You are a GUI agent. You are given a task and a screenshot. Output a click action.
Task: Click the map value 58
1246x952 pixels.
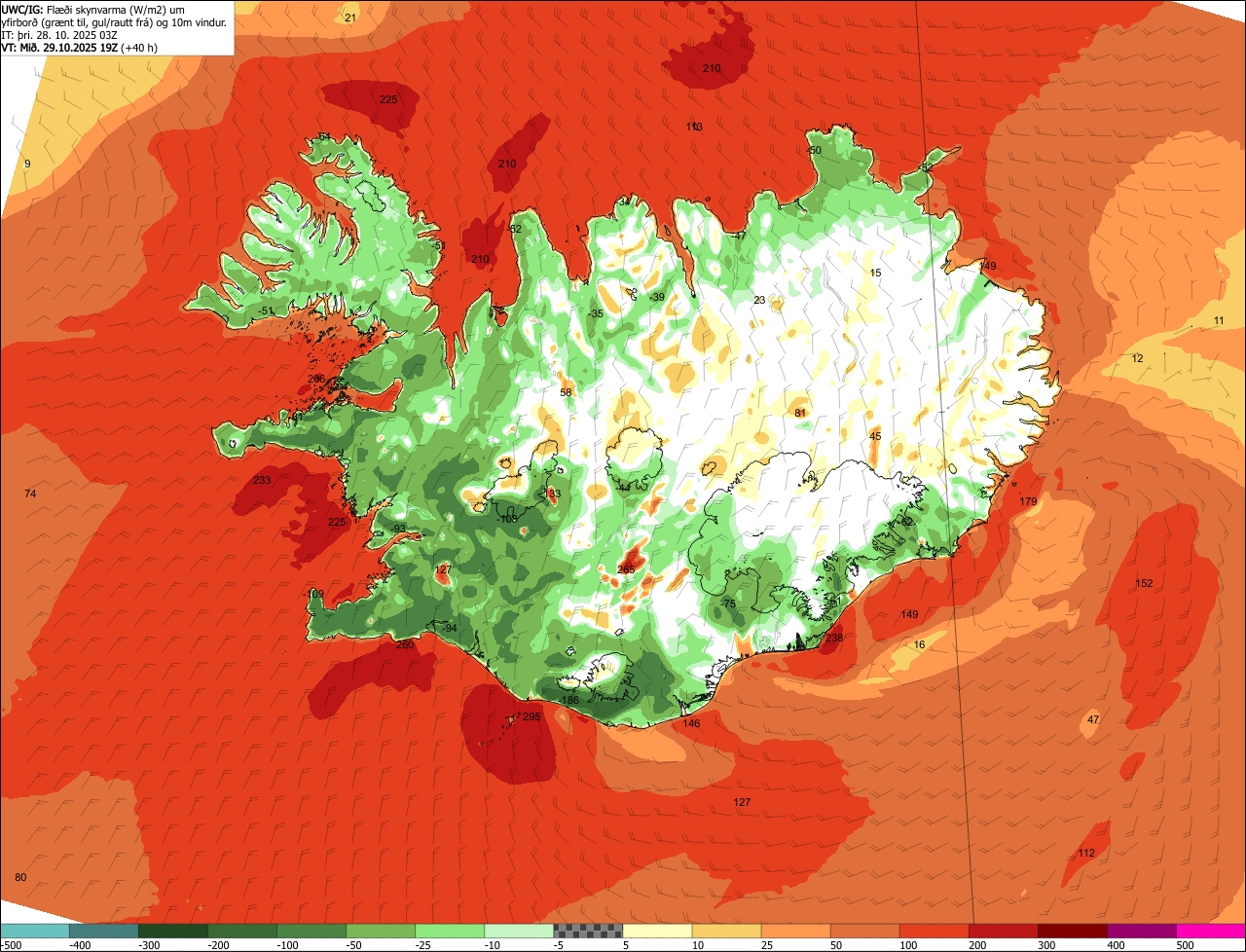tap(566, 392)
